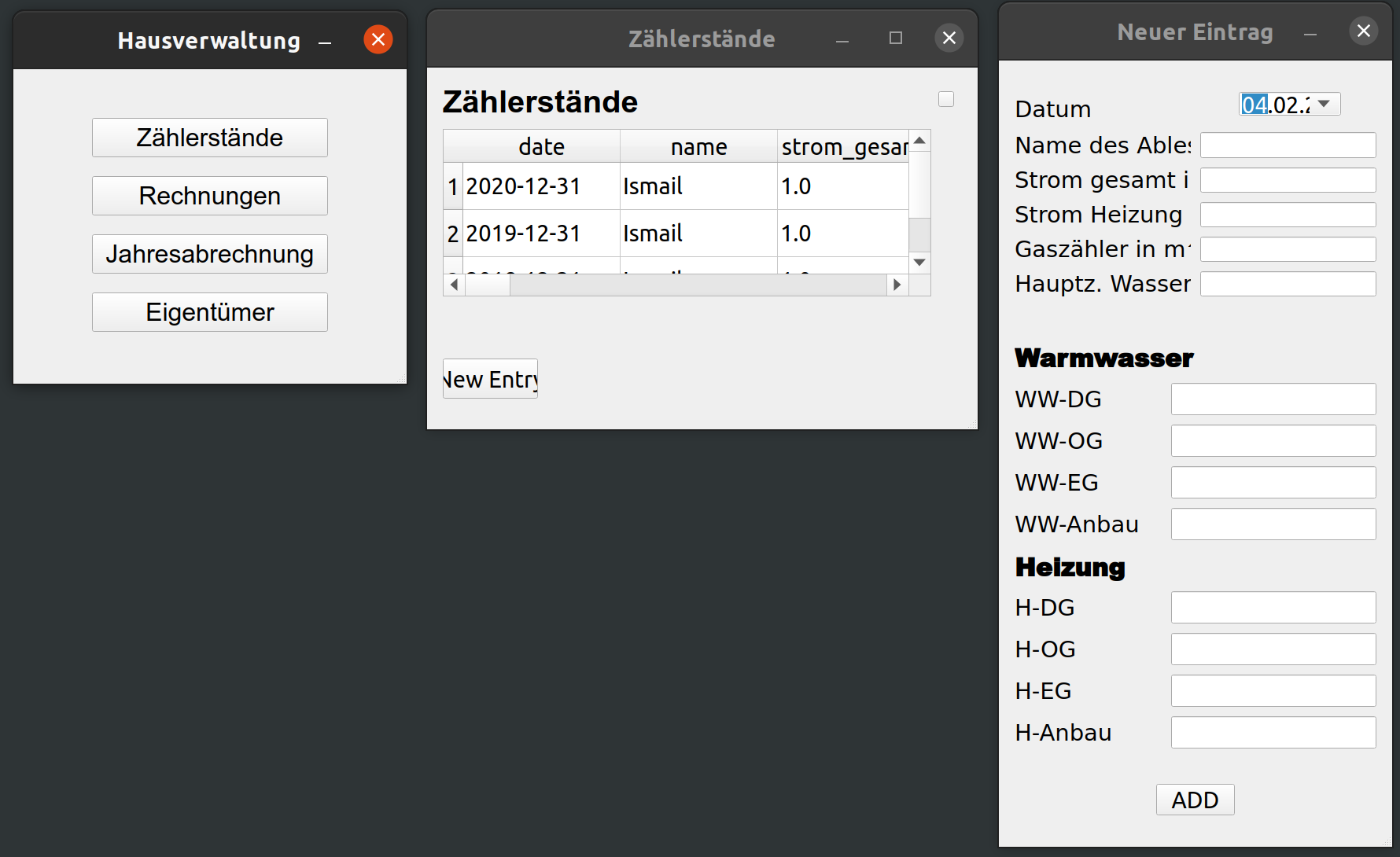Toggle the checkbox beside Zählerstände heading
1400x857 pixels.
click(945, 99)
